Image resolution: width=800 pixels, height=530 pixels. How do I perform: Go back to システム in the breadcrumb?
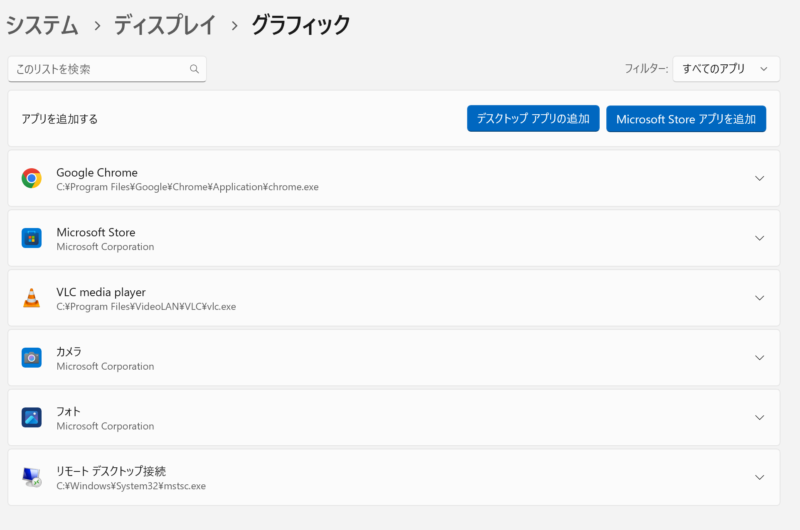pyautogui.click(x=42, y=25)
